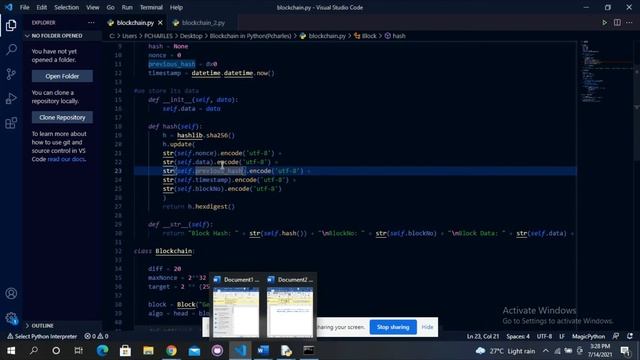Screen dimensions: 640x360
Task: Open Run and Debug view
Action: [x=11, y=98]
